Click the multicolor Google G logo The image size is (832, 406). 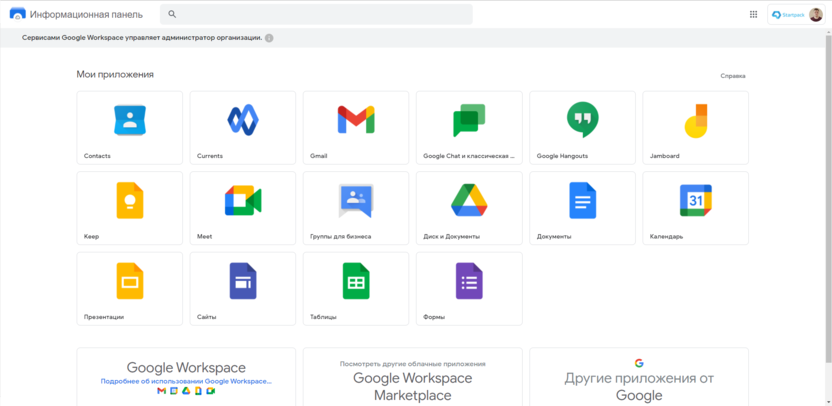point(639,363)
